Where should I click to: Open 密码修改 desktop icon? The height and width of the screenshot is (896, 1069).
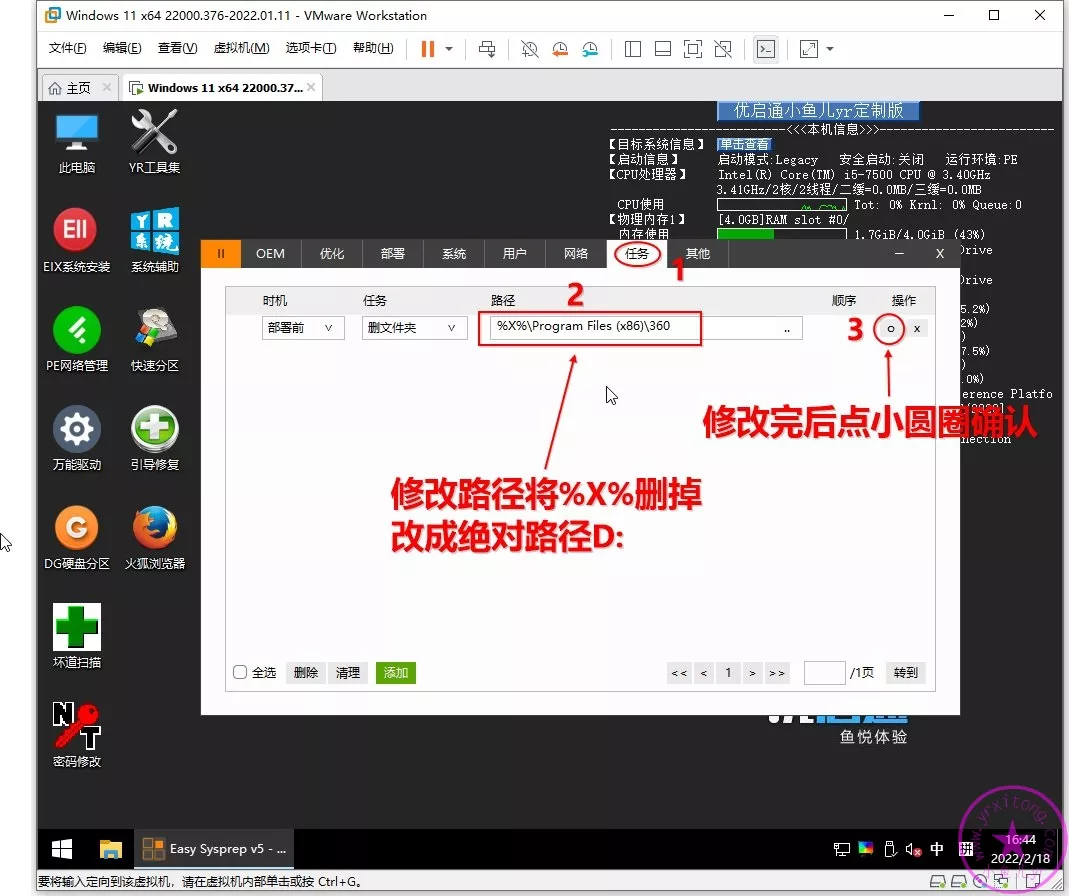point(76,726)
